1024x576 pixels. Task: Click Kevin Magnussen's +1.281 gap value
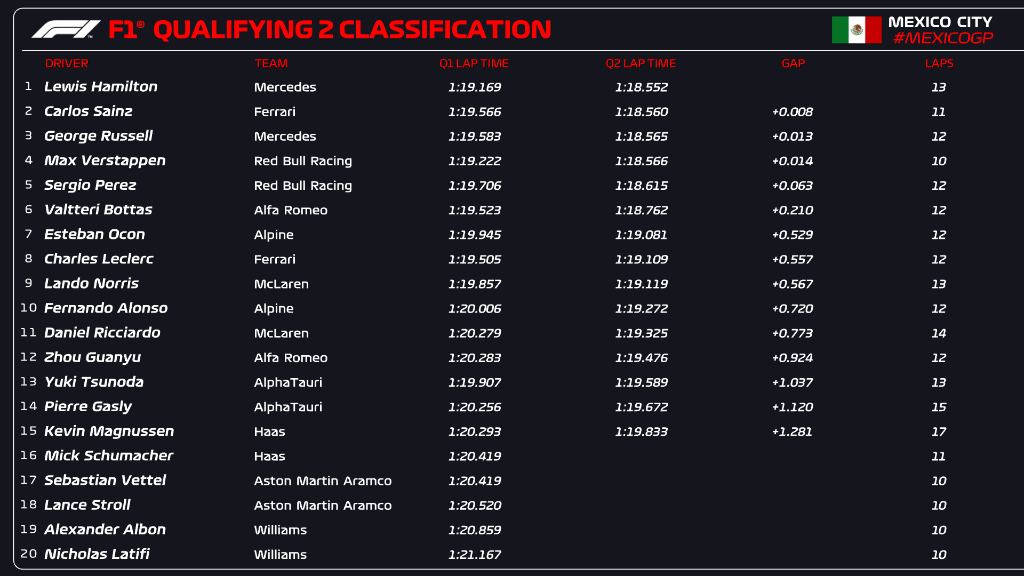coord(792,432)
